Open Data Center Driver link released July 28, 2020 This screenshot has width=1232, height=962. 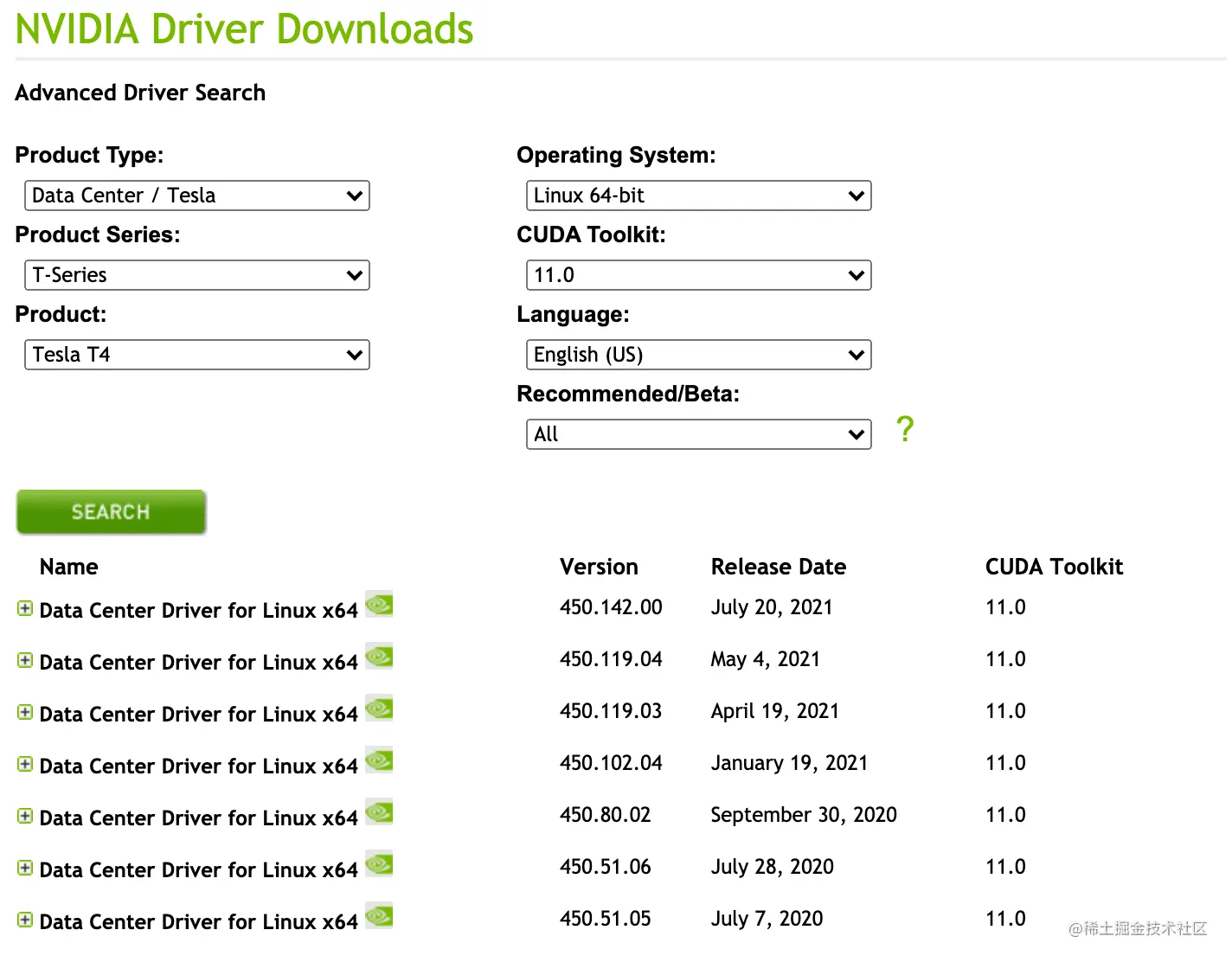pyautogui.click(x=199, y=870)
